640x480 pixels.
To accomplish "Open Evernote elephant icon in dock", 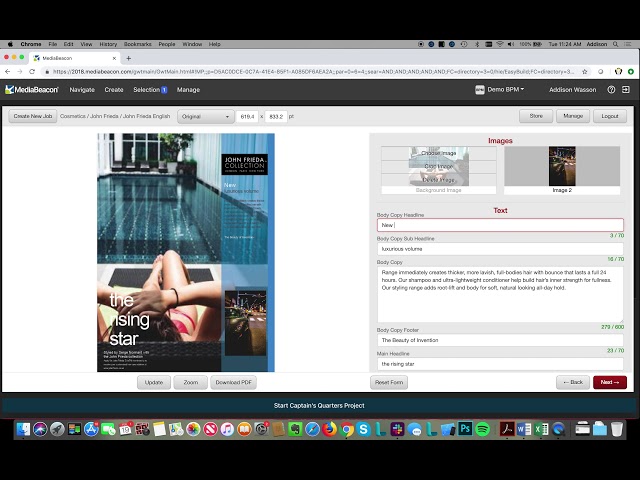I will [295, 429].
